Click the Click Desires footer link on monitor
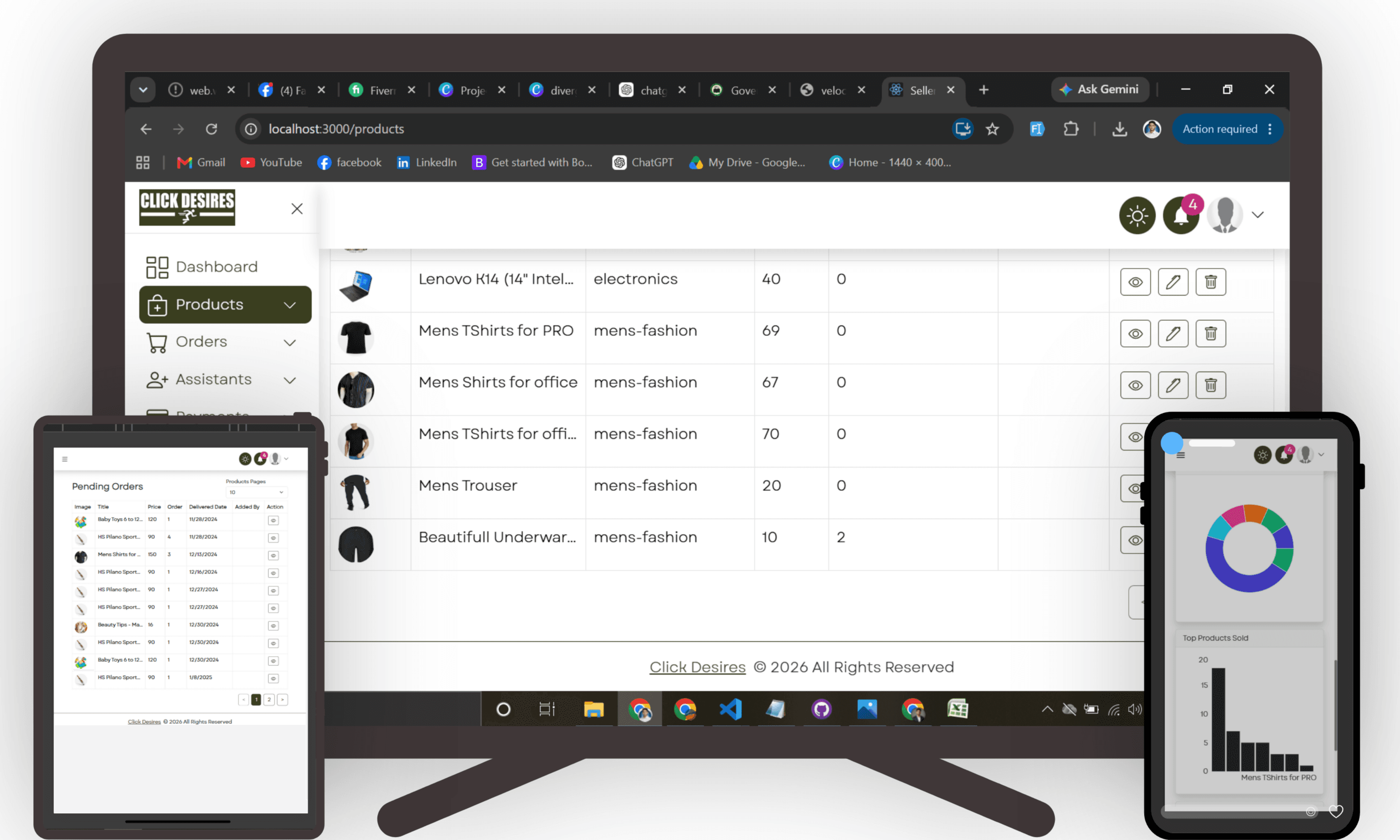 tap(697, 667)
